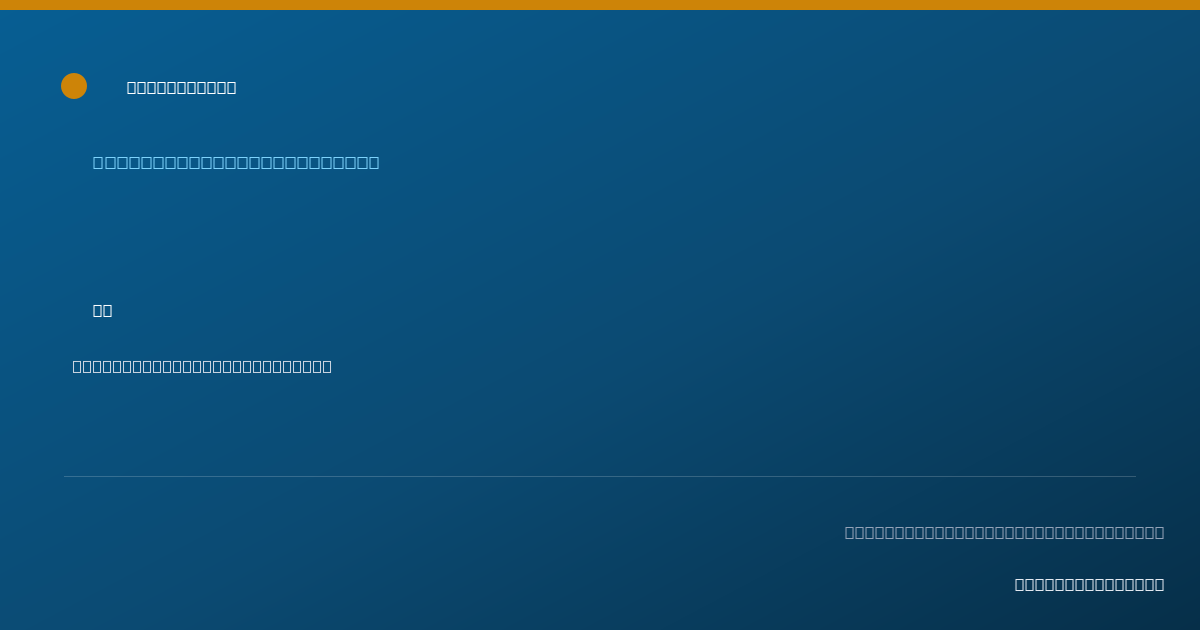Open the long gray footer text line
Image resolution: width=1200 pixels, height=630 pixels.
[1004, 532]
